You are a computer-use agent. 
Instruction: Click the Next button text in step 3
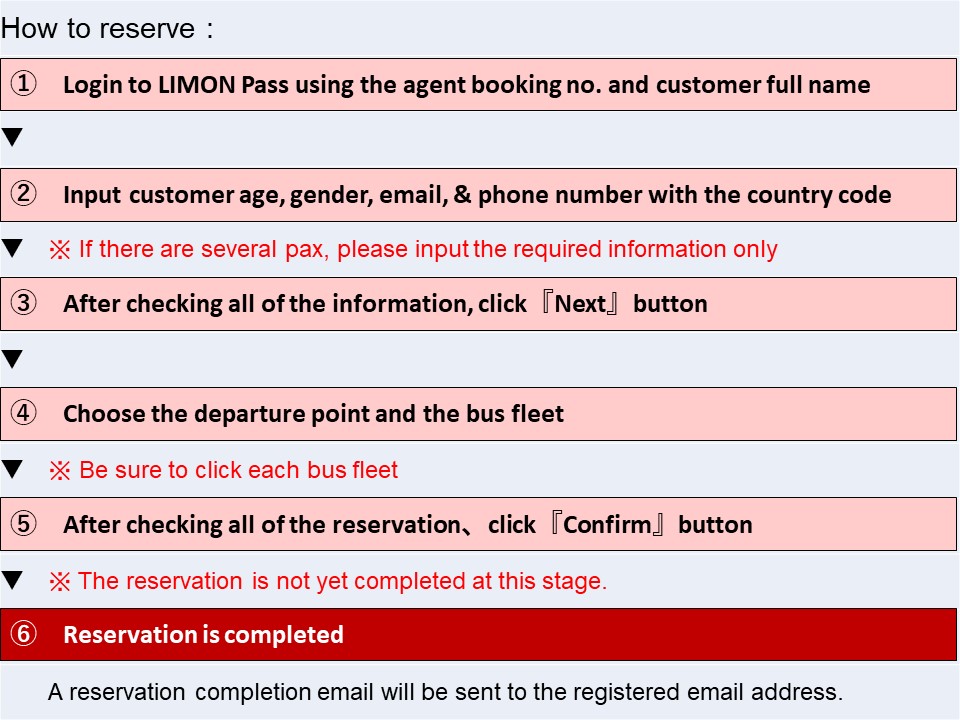click(x=580, y=304)
